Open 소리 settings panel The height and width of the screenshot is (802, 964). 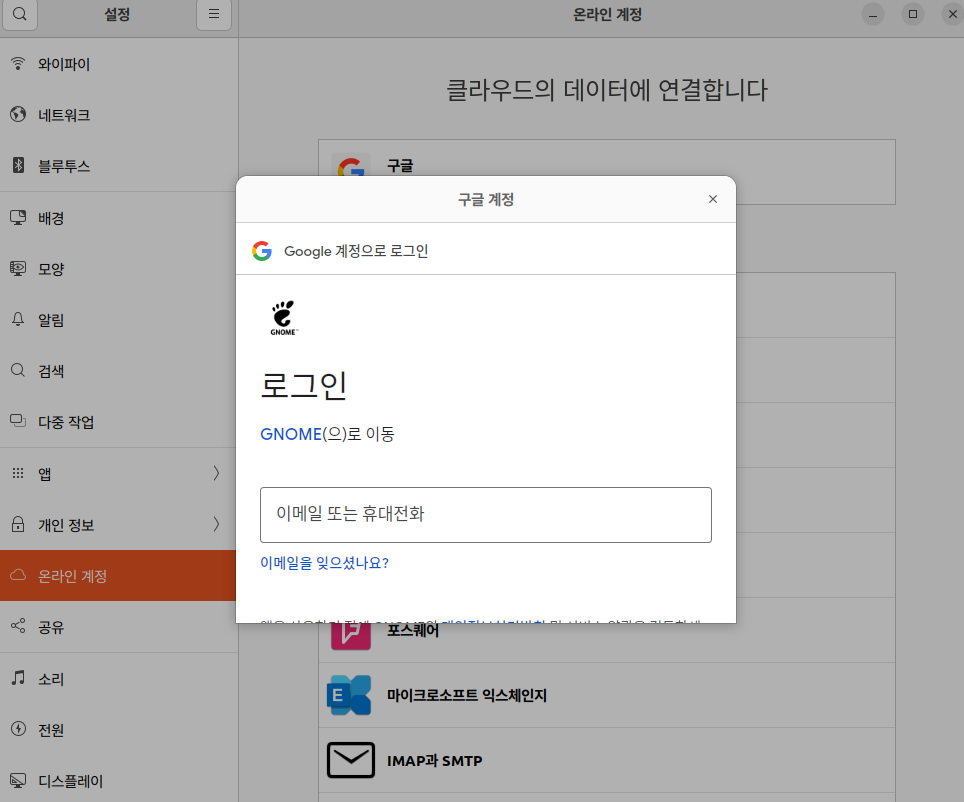119,678
